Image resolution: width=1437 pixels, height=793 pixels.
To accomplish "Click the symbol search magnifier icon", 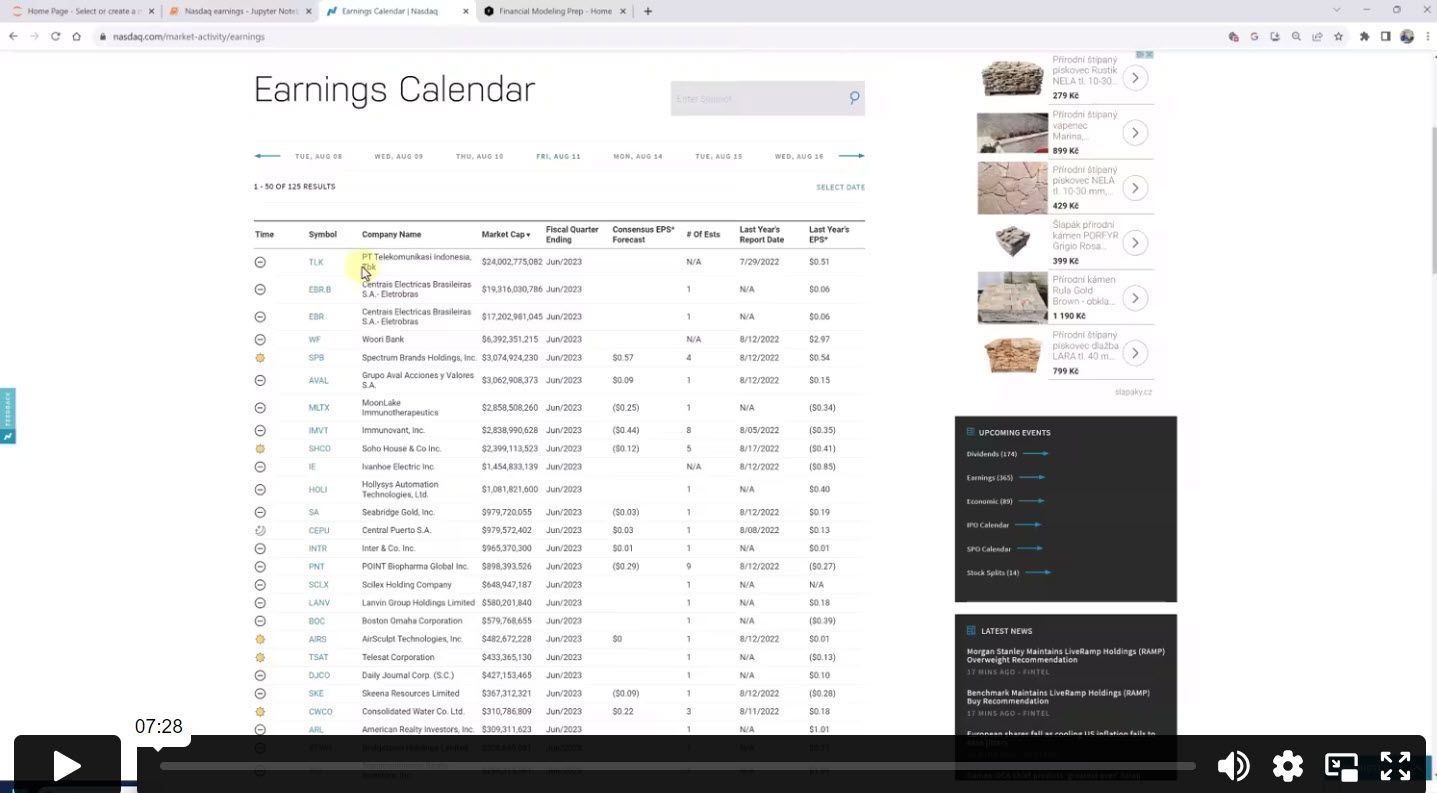I will click(854, 98).
